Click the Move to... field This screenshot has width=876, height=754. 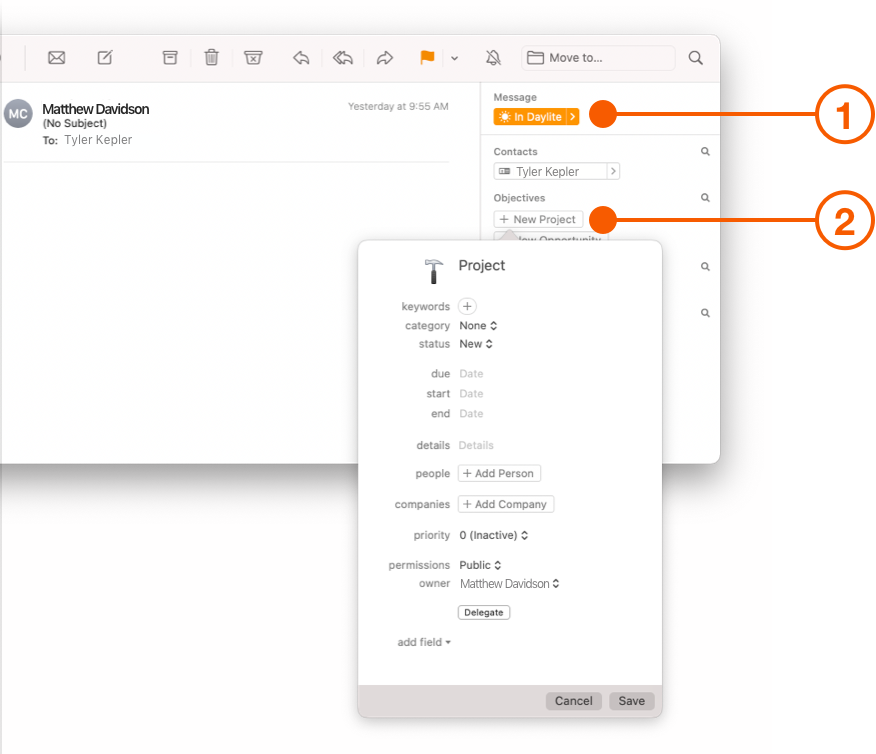(597, 57)
